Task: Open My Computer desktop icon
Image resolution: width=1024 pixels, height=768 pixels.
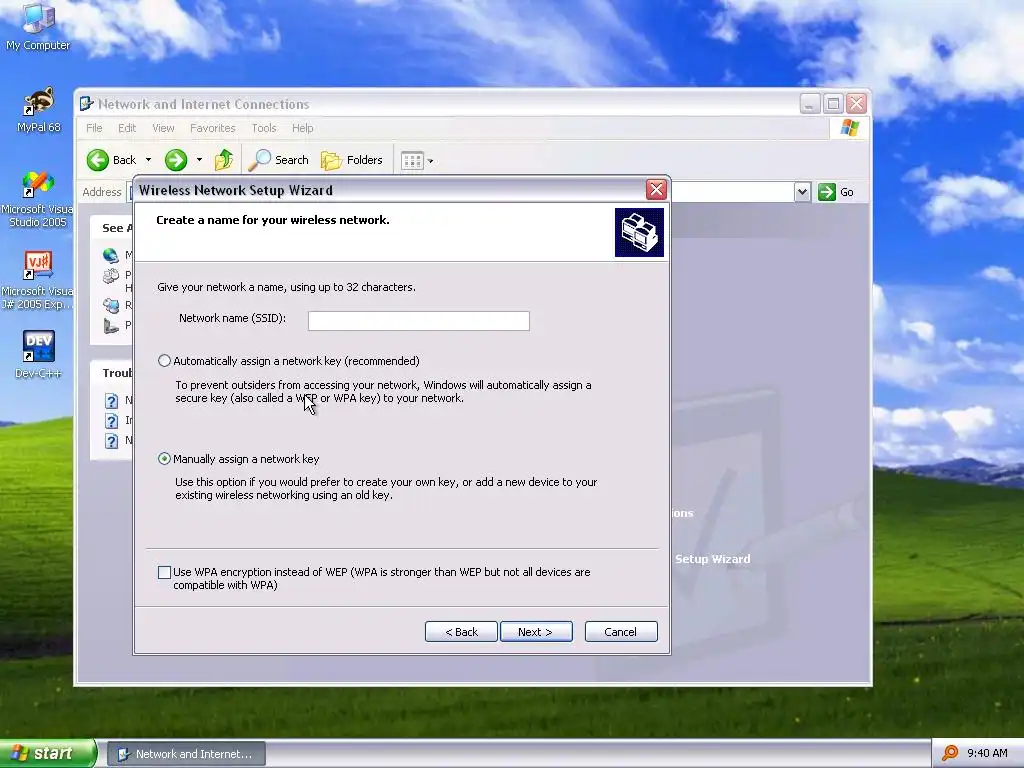Action: tap(38, 26)
